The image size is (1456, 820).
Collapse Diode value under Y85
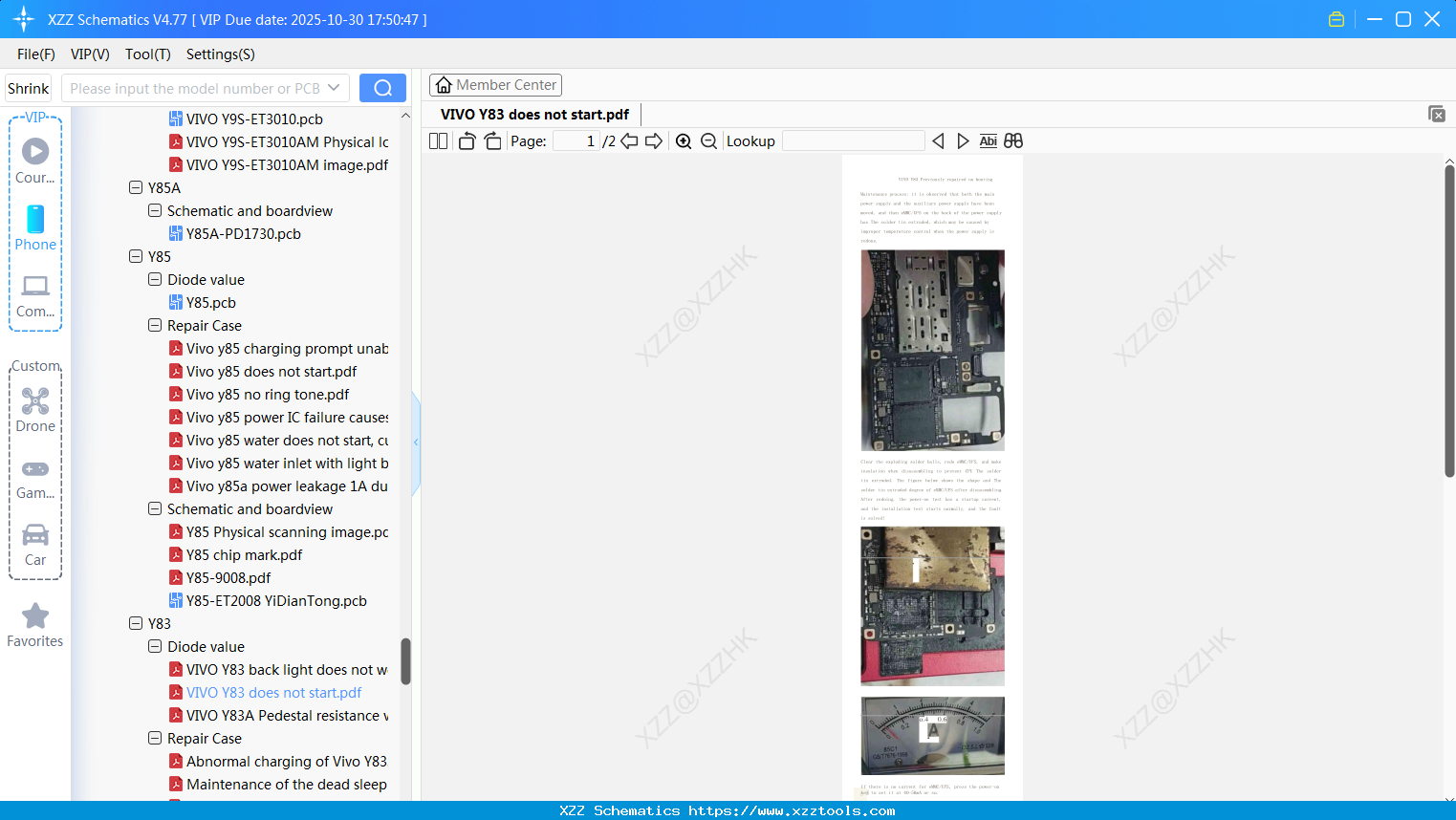click(155, 279)
